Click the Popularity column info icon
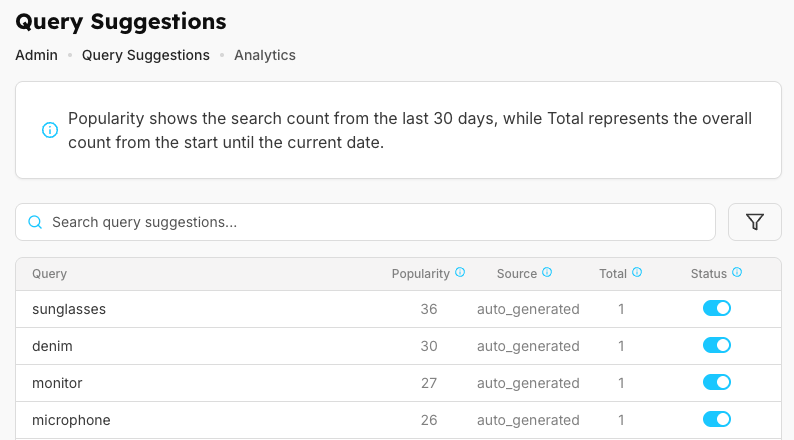Screen dimensions: 794x440 pyautogui.click(x=460, y=273)
